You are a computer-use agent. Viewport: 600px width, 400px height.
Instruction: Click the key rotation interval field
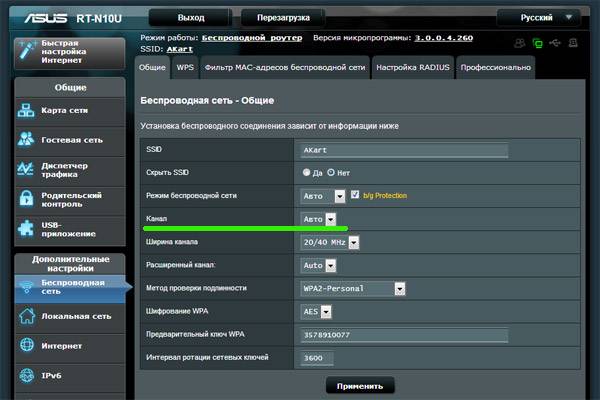click(316, 358)
